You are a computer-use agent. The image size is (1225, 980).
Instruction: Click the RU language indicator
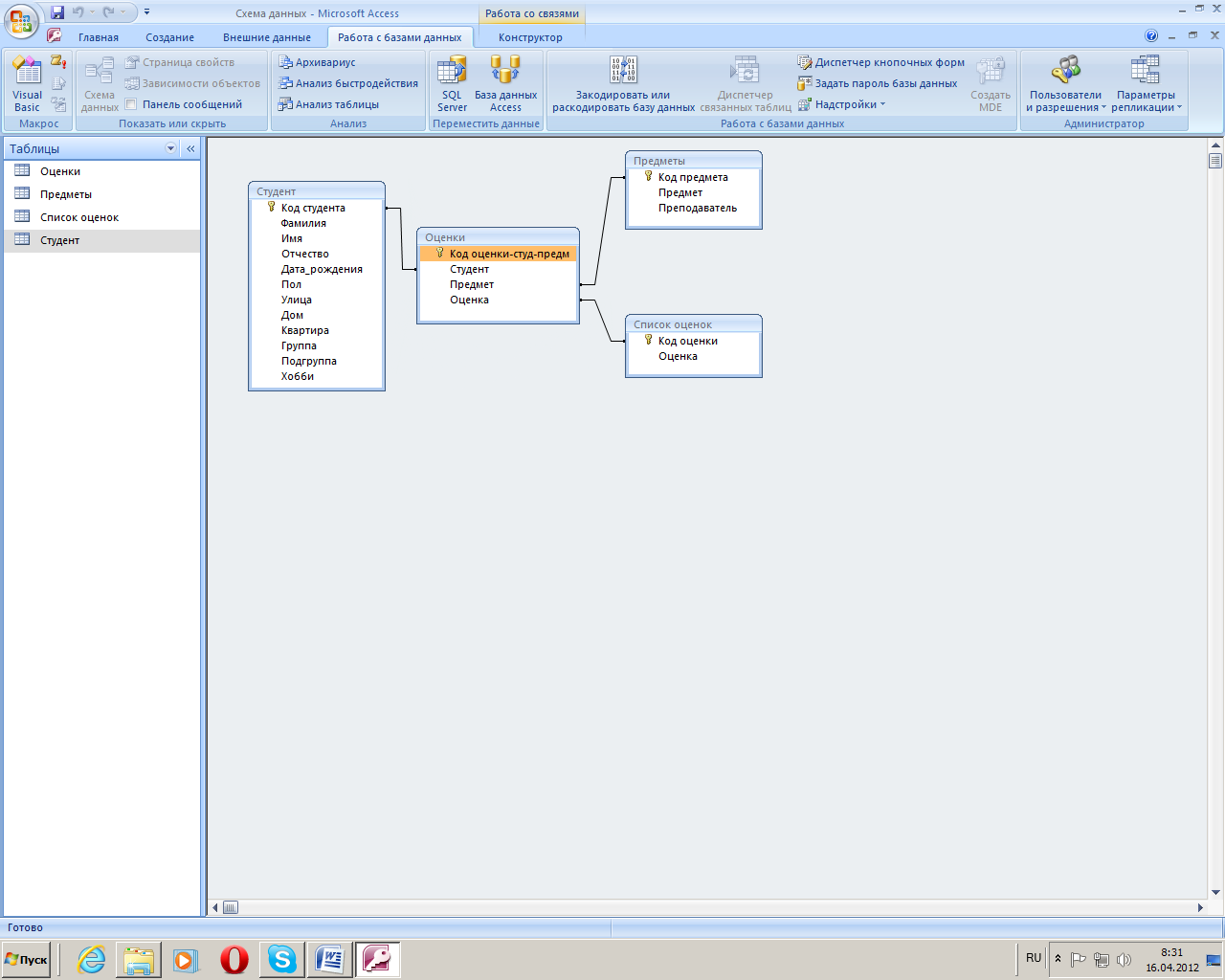(x=1034, y=958)
